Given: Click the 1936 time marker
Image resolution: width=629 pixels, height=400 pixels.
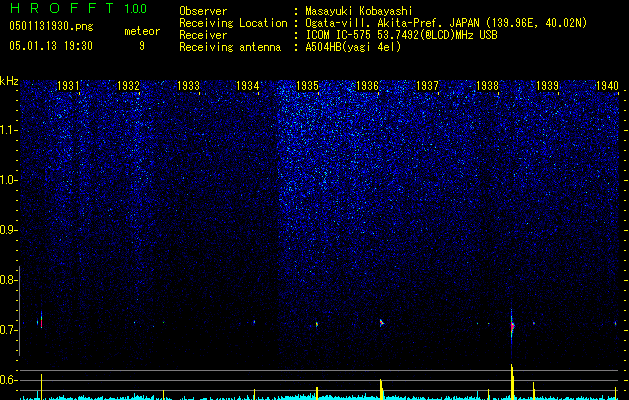Looking at the screenshot, I should [367, 85].
